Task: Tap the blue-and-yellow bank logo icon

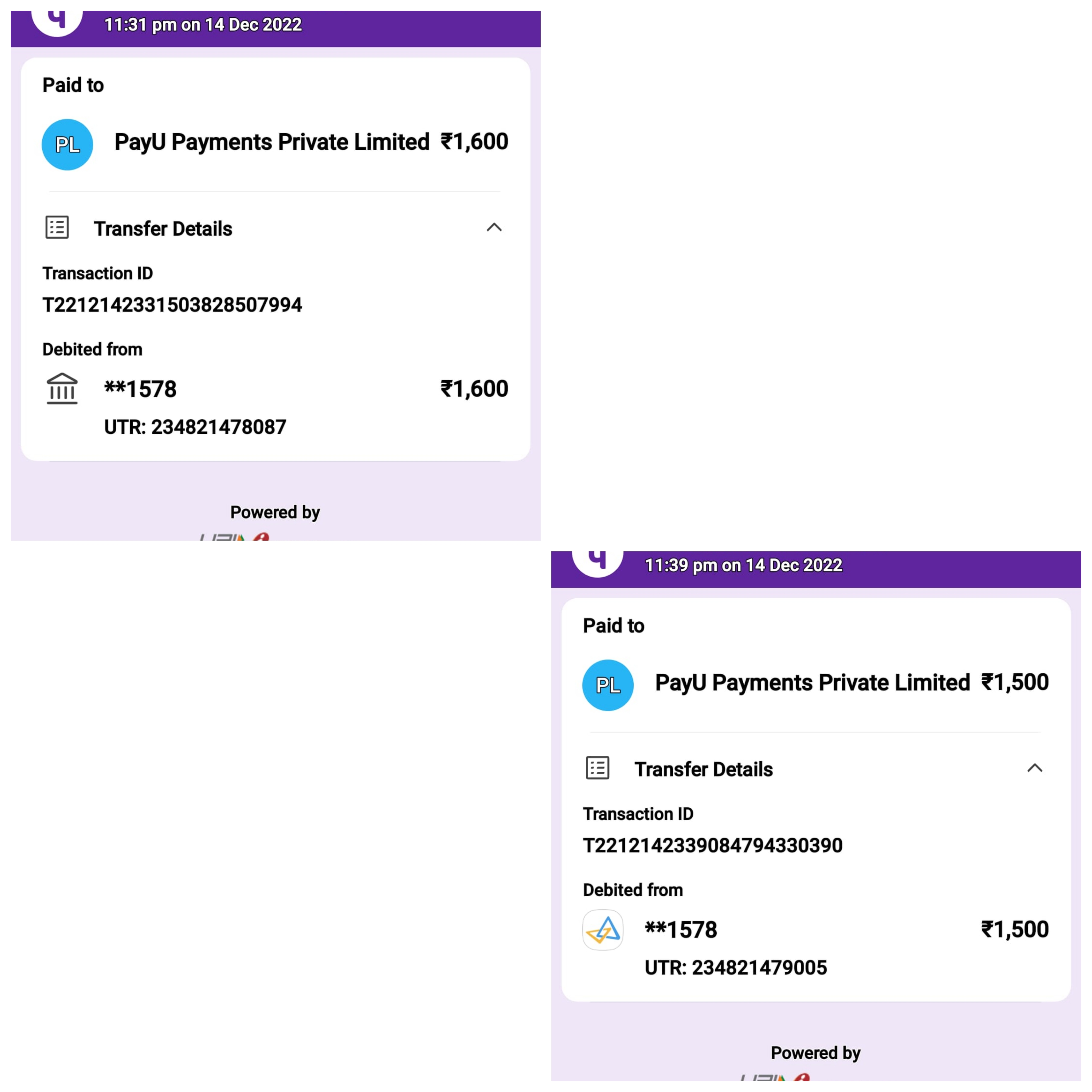Action: click(x=602, y=930)
